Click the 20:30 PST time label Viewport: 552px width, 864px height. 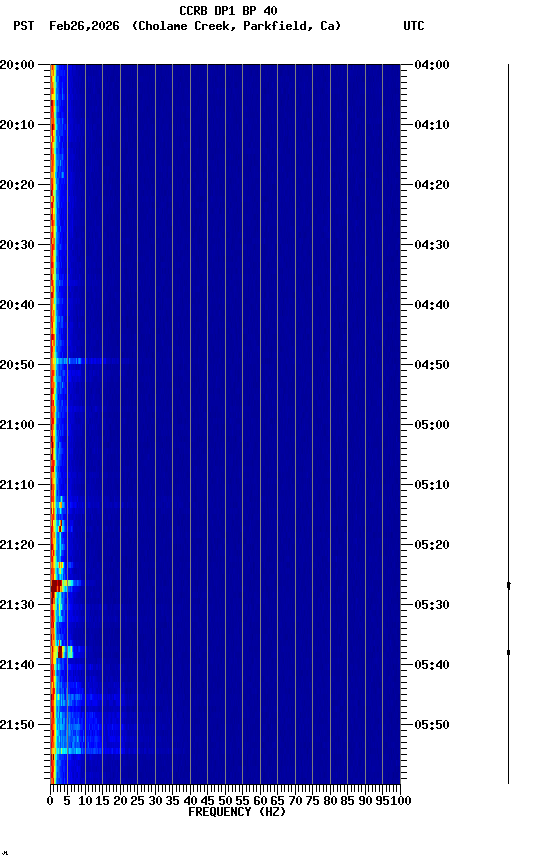[x=17, y=245]
